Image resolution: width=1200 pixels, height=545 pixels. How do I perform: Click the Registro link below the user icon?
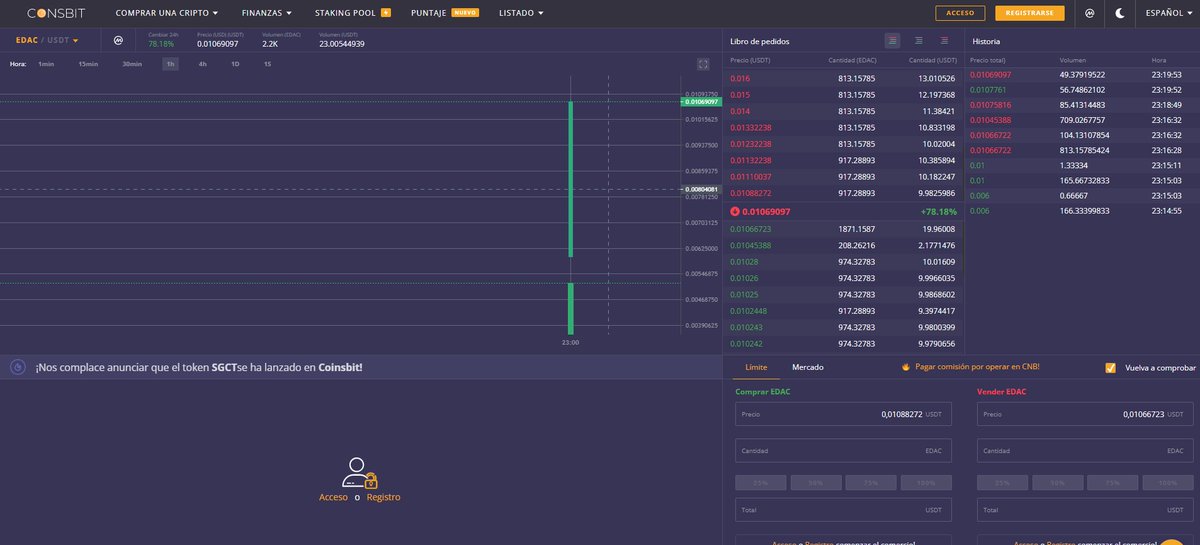click(383, 497)
